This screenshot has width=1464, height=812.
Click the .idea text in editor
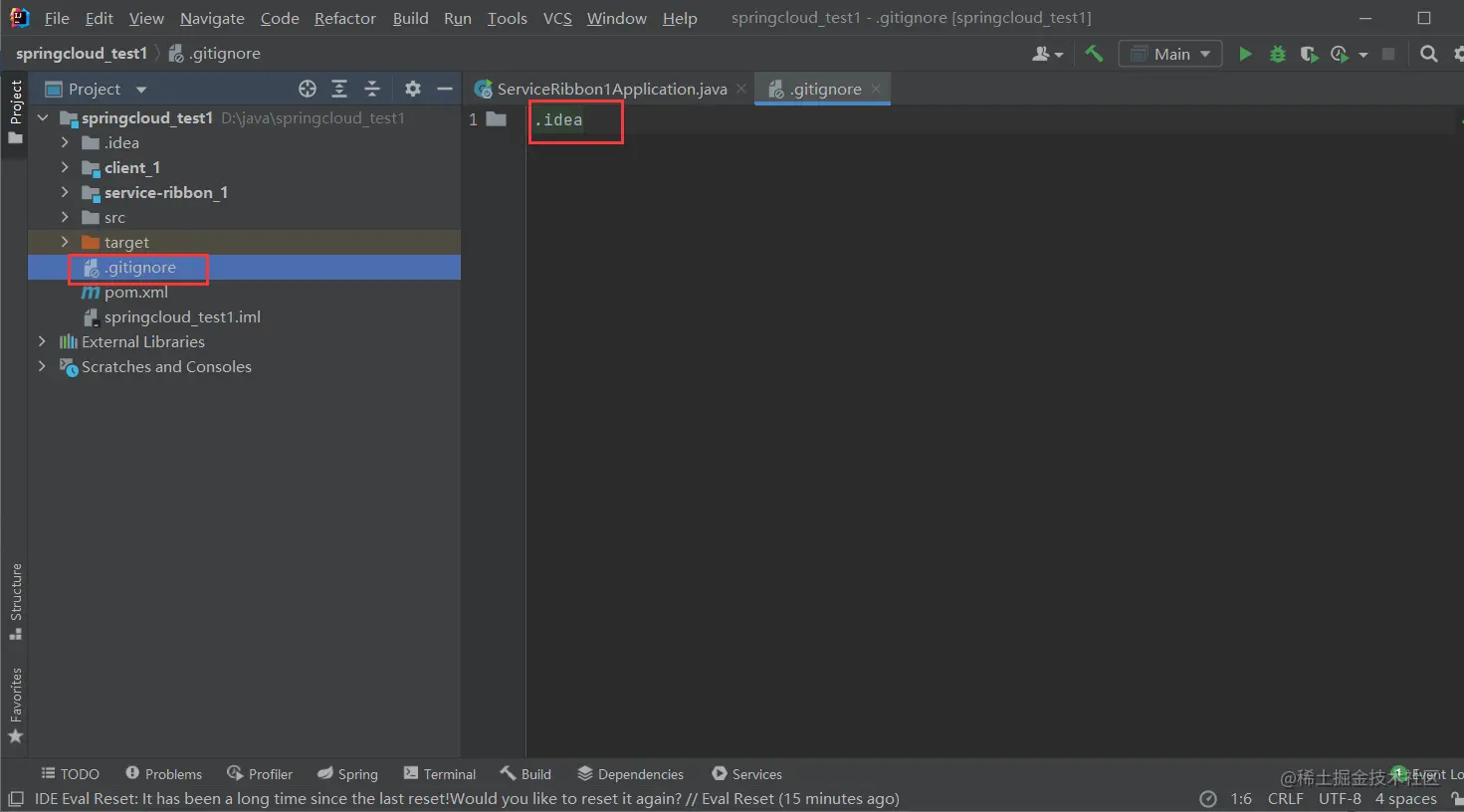(559, 120)
